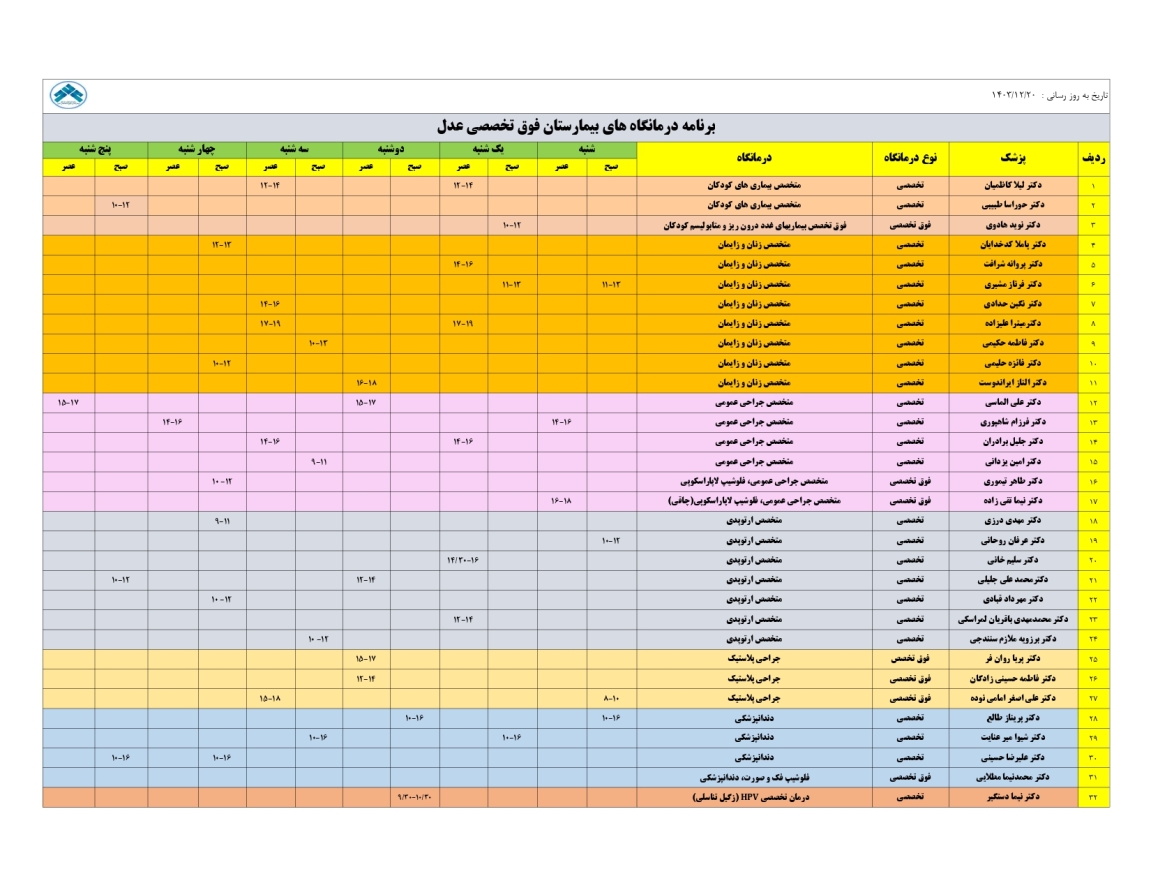1151x890 pixels.
Task: Select the doctor name دکتر عرفان روحانی
Action: 1013,540
